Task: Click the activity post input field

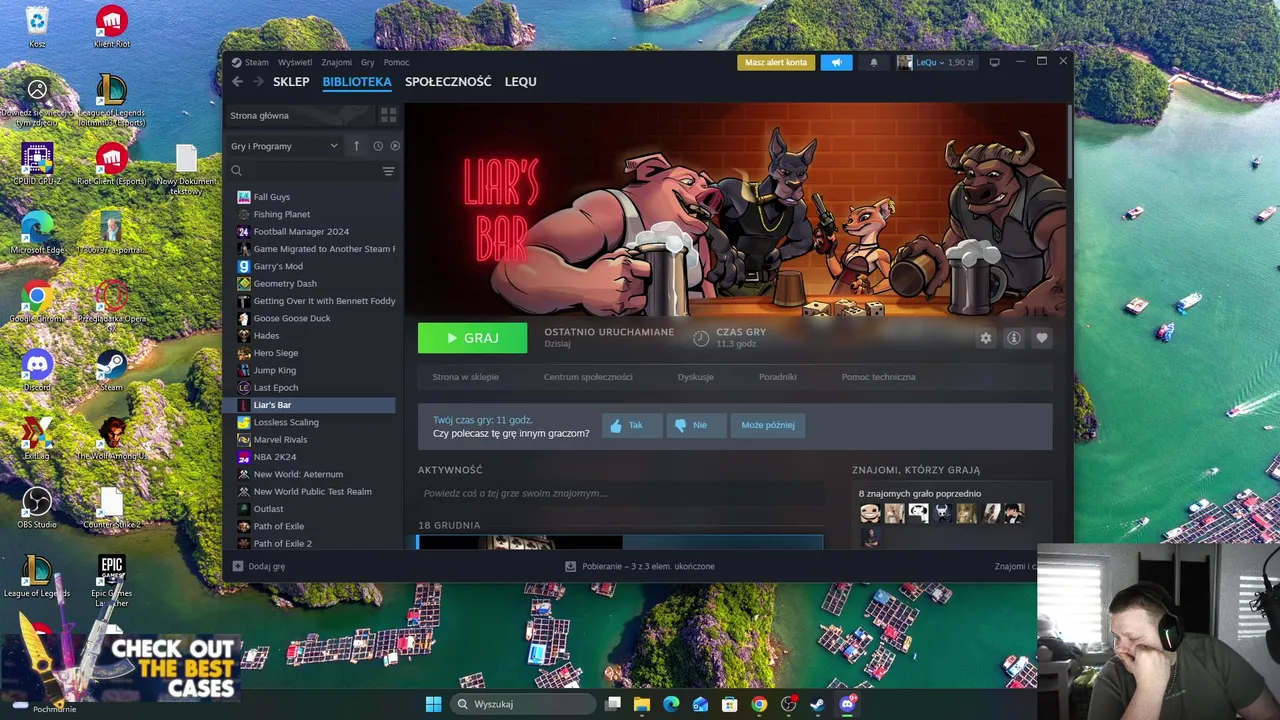Action: coord(620,493)
